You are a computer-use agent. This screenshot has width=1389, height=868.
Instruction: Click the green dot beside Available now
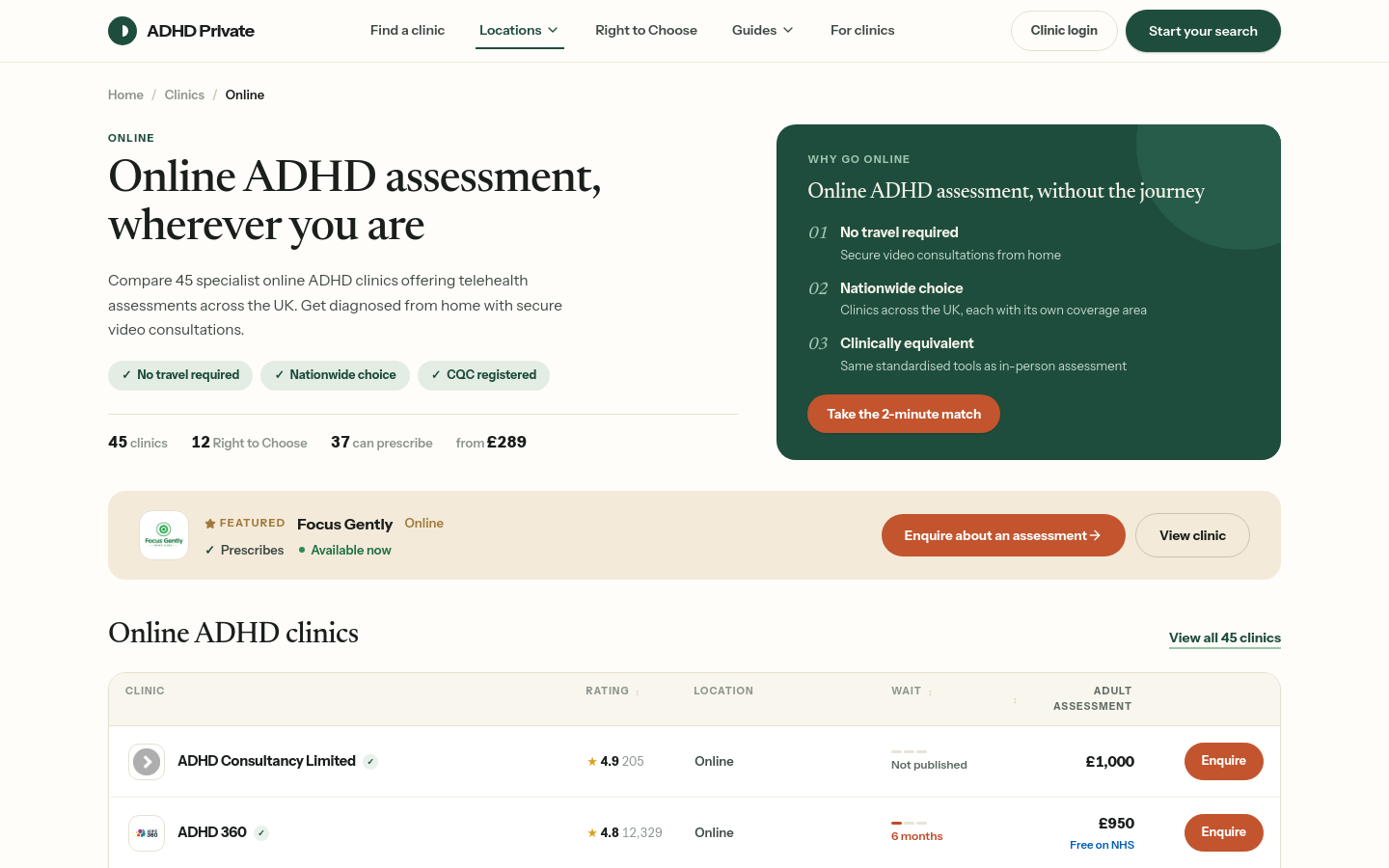pyautogui.click(x=302, y=551)
